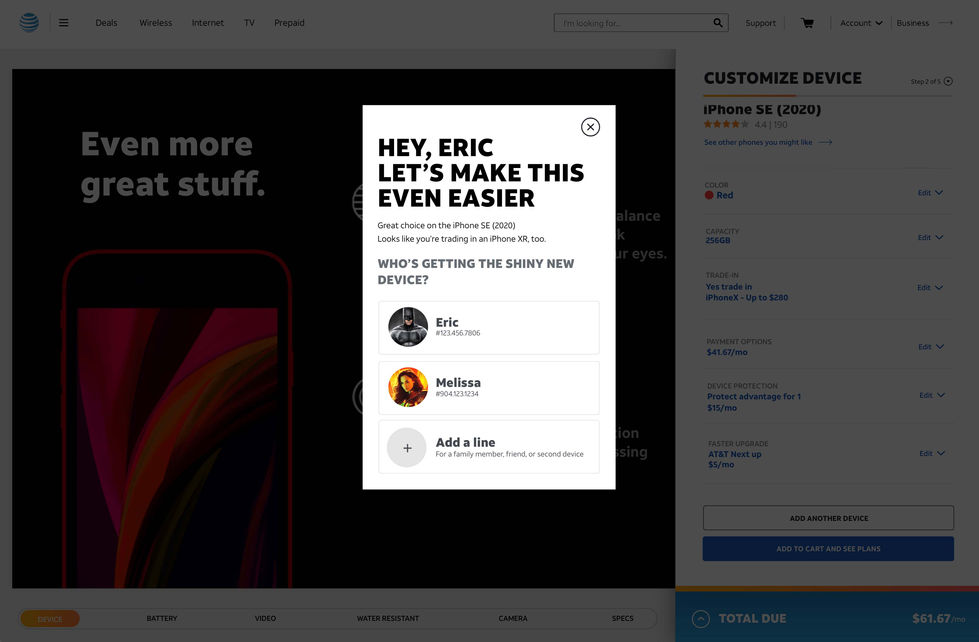The height and width of the screenshot is (642, 979).
Task: Open the Internet menu
Action: coord(207,22)
